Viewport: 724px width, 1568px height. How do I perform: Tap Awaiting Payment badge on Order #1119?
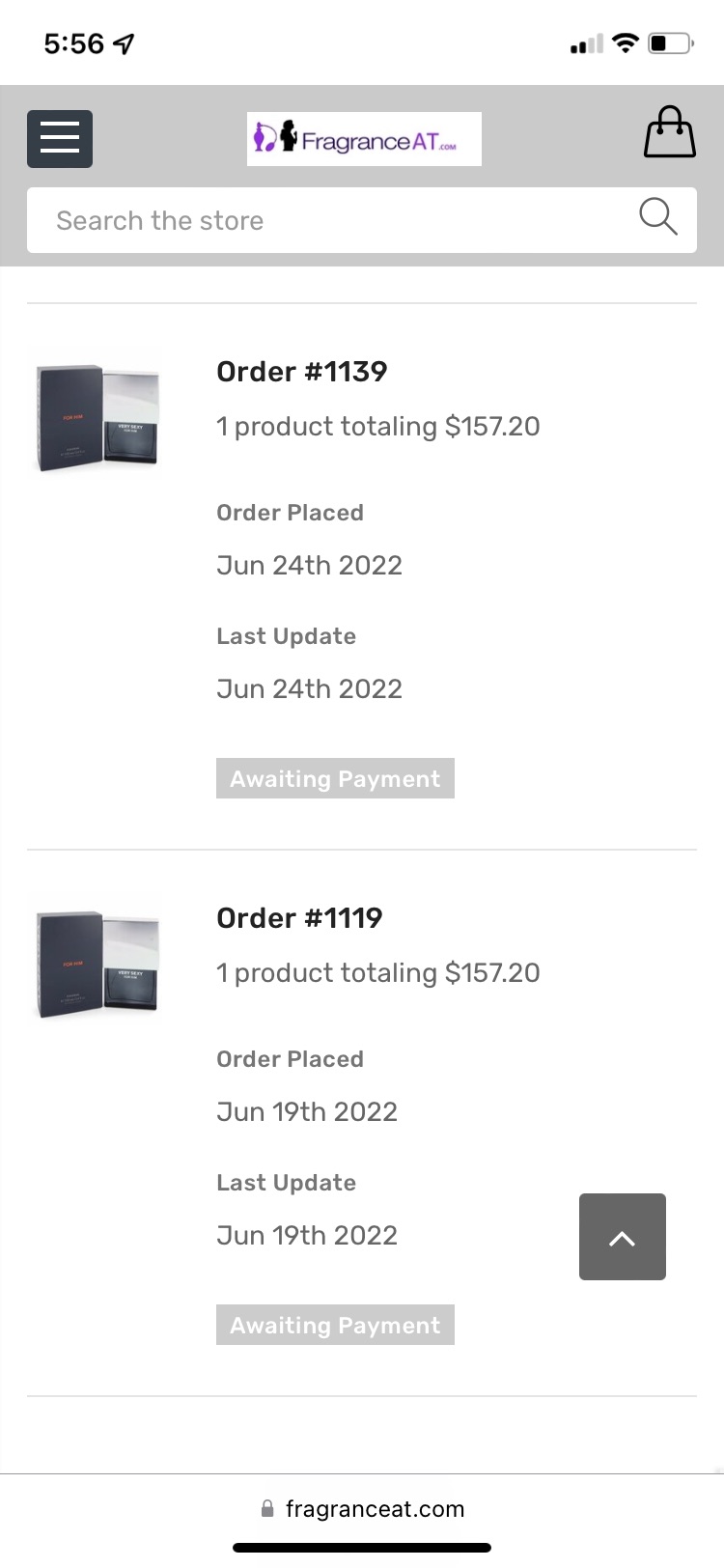[335, 1326]
